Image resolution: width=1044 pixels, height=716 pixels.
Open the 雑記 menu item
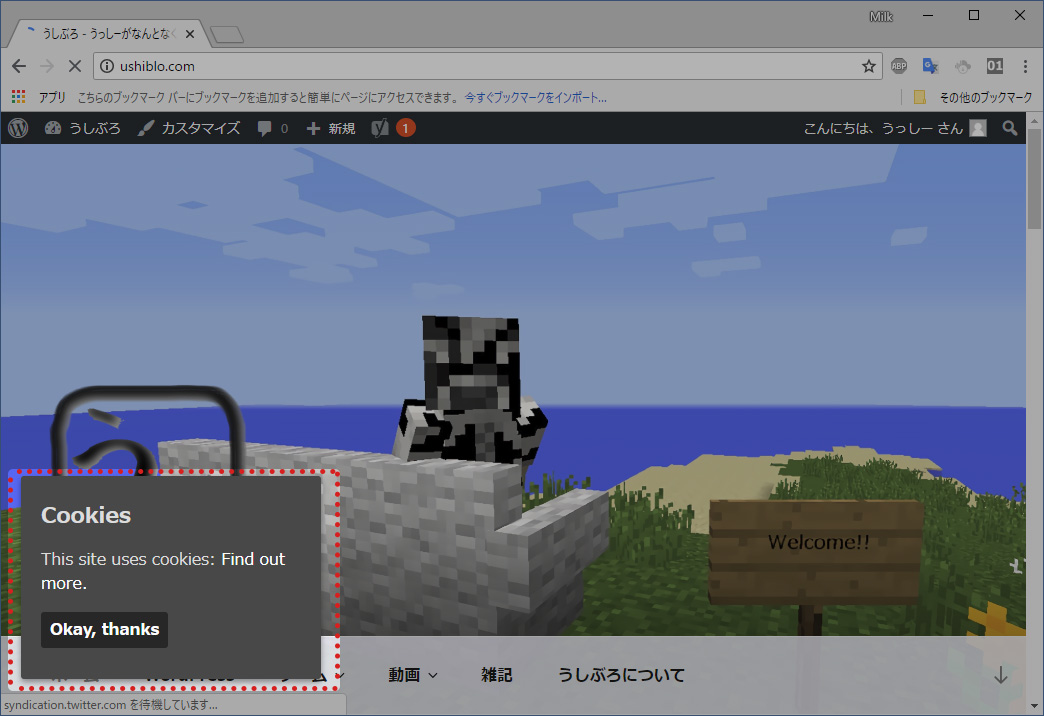pos(497,675)
